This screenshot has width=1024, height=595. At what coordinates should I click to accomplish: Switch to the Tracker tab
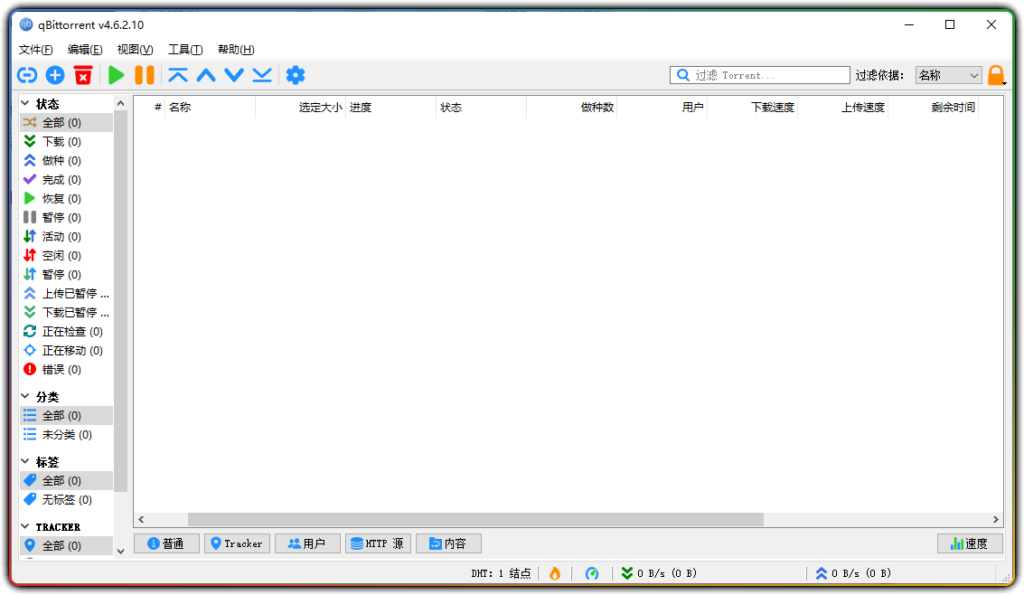[237, 543]
